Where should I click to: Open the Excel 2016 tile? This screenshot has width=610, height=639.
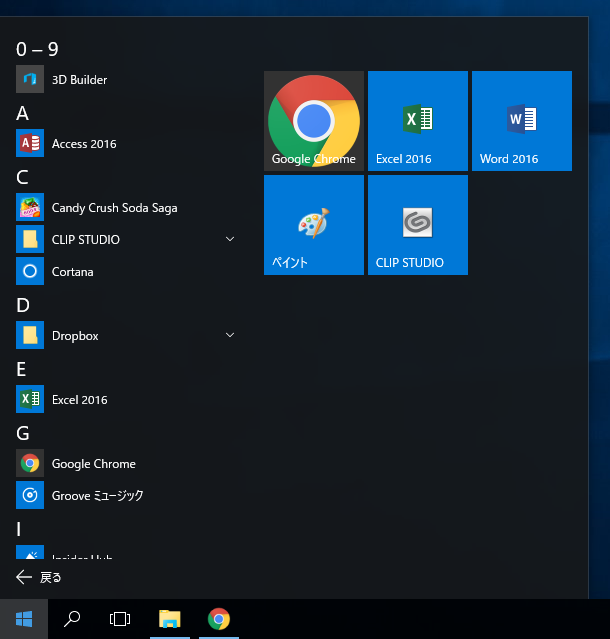418,121
